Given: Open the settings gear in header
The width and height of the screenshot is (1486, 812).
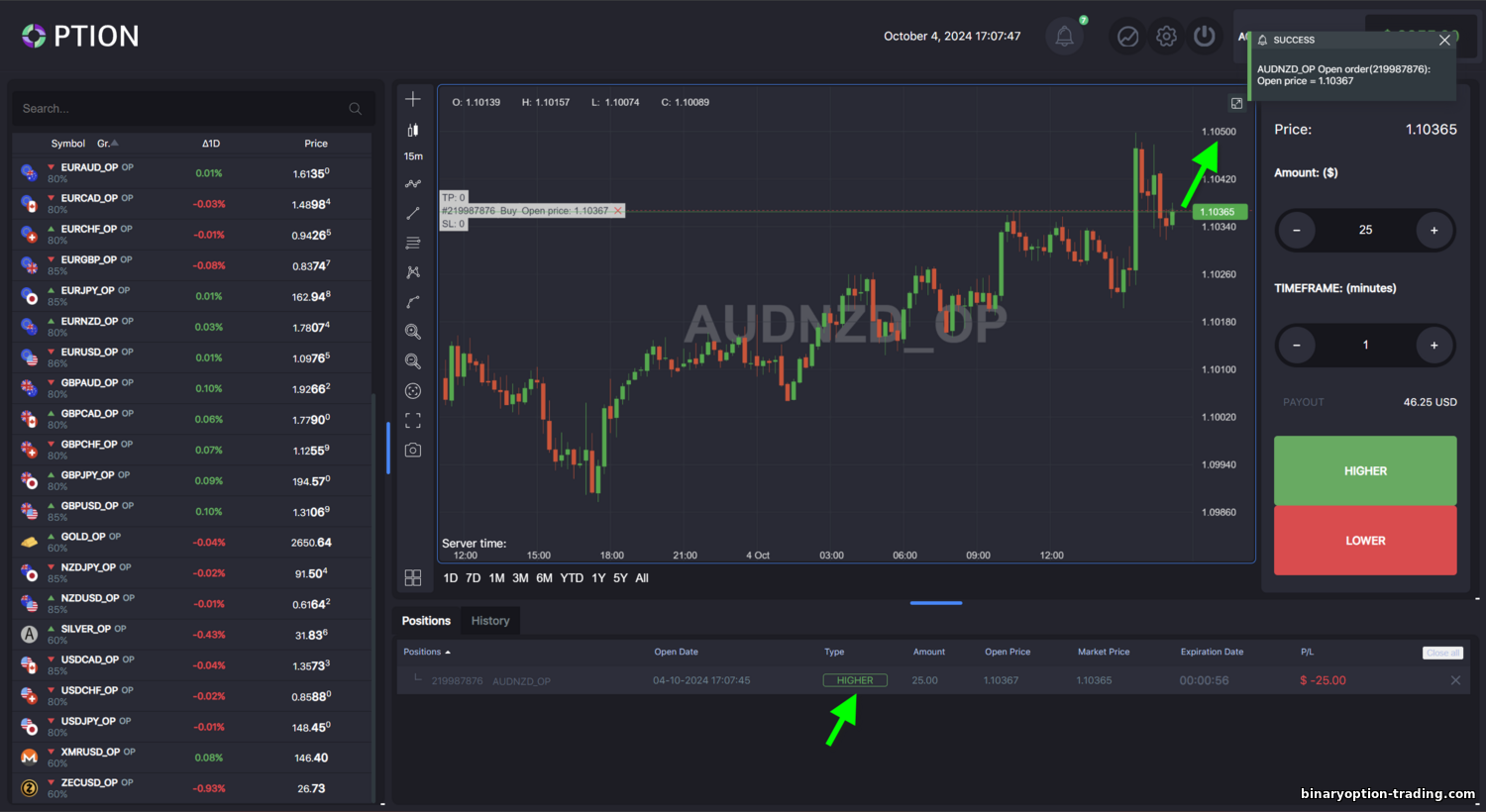Looking at the screenshot, I should coord(1166,37).
